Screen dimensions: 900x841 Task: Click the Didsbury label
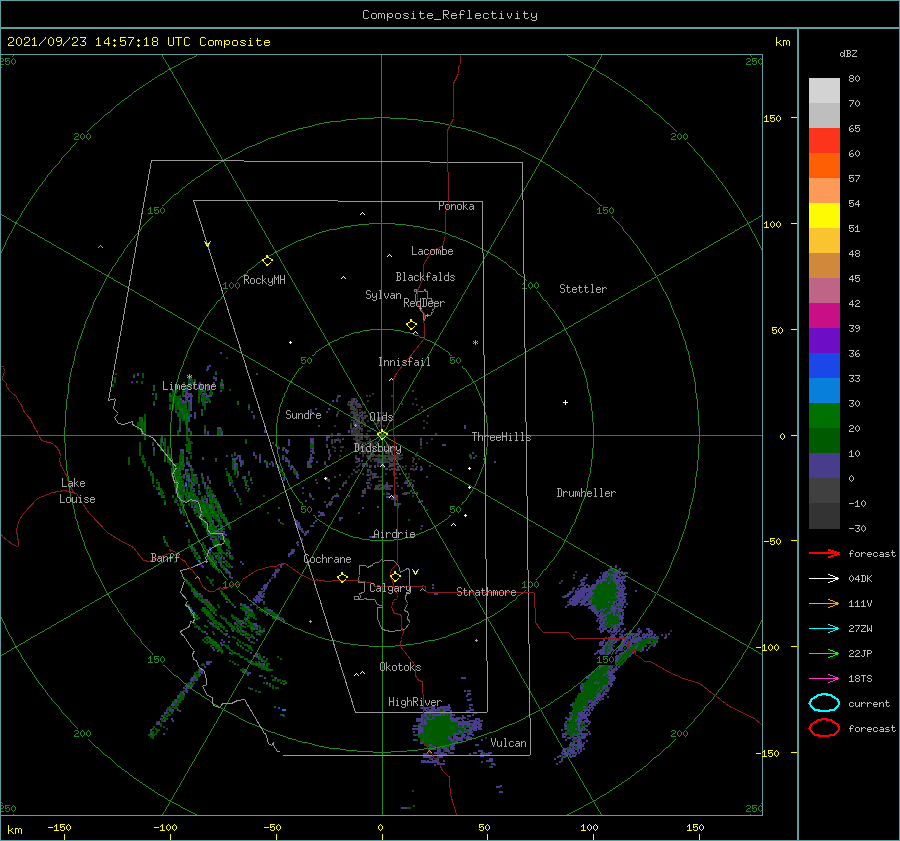pos(377,448)
